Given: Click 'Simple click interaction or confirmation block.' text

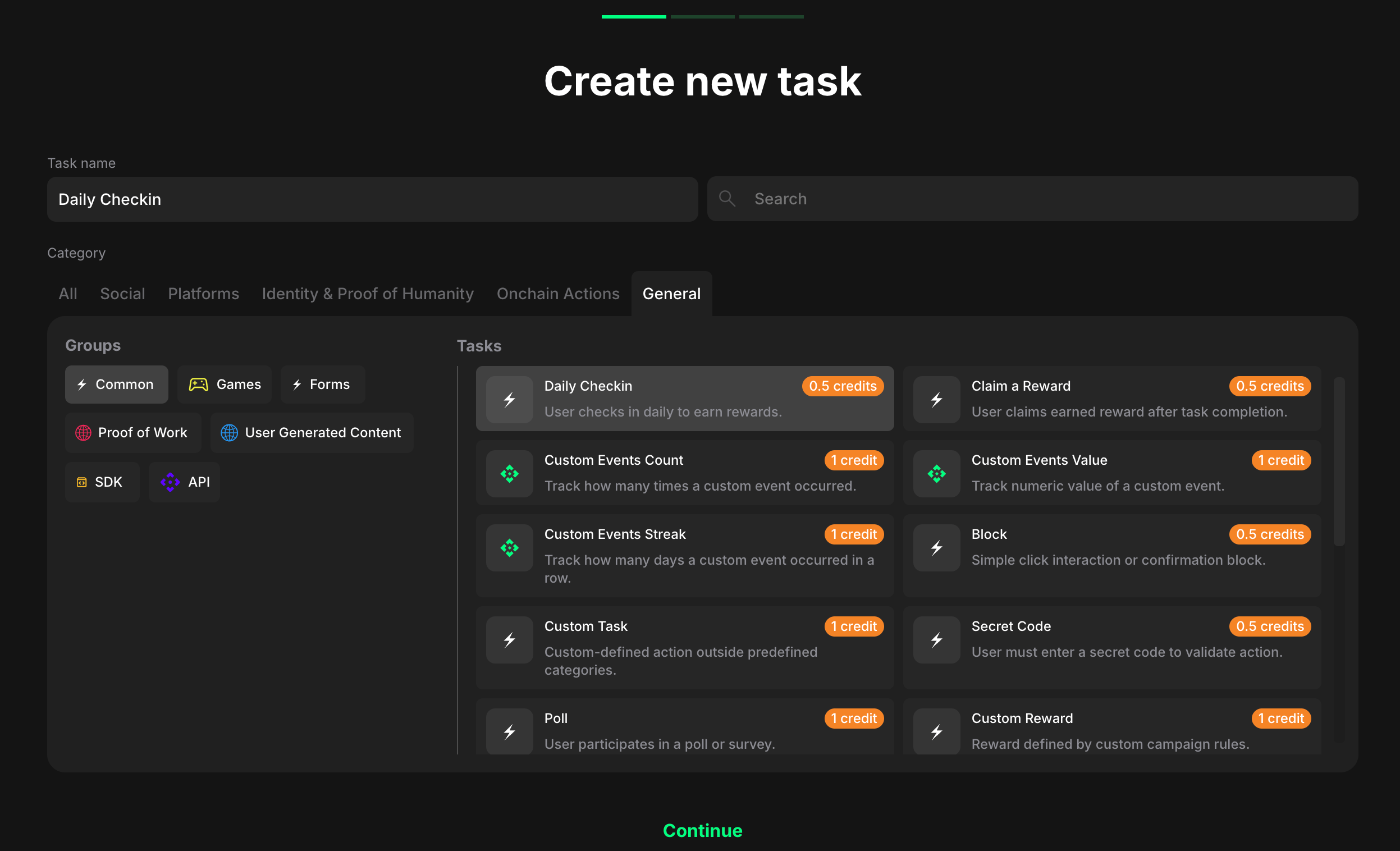Looking at the screenshot, I should coord(1118,560).
